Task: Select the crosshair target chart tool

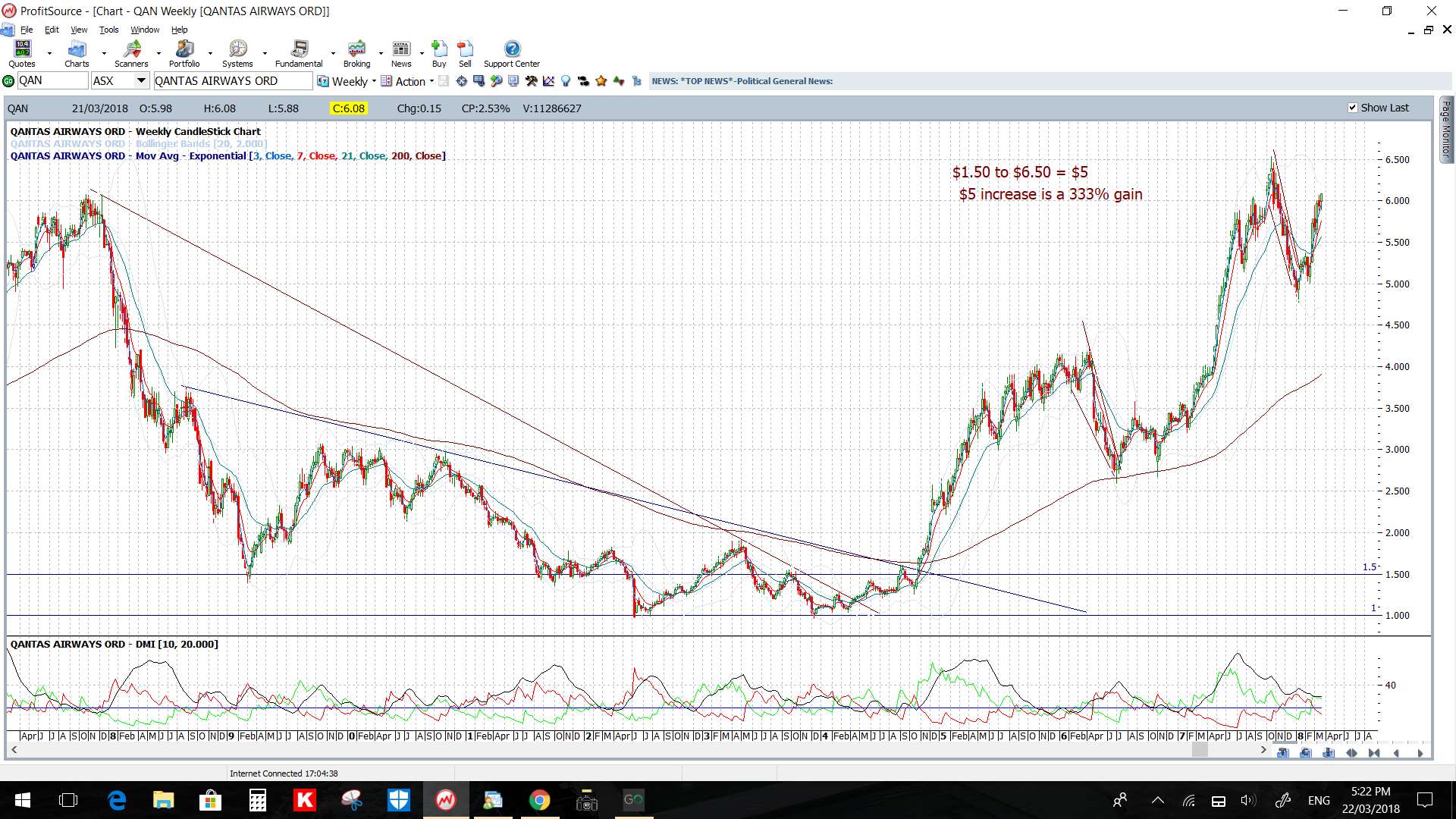Action: click(461, 81)
